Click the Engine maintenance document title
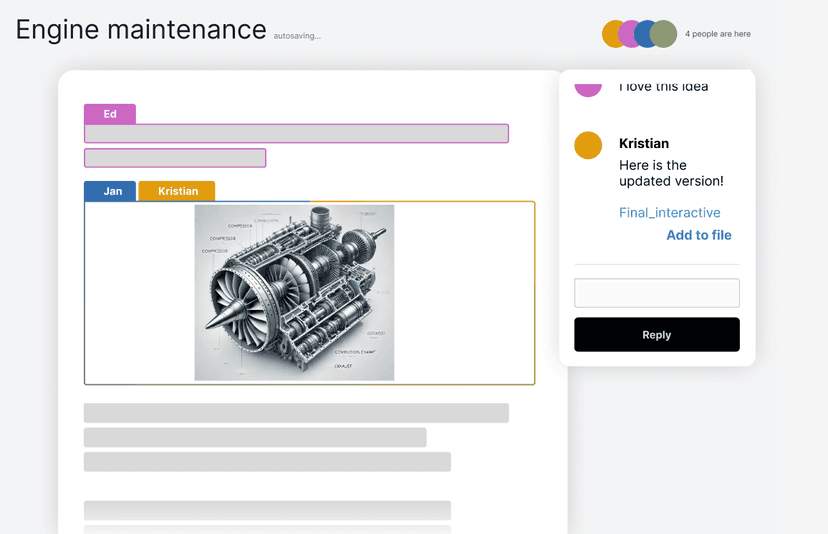Screen dimensions: 828x534 pos(141,30)
